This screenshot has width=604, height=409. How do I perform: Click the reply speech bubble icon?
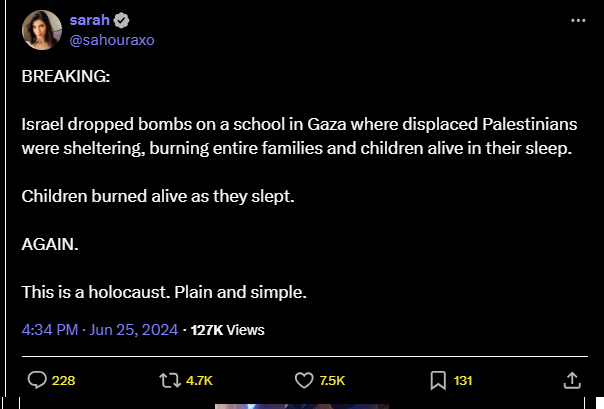(x=37, y=380)
